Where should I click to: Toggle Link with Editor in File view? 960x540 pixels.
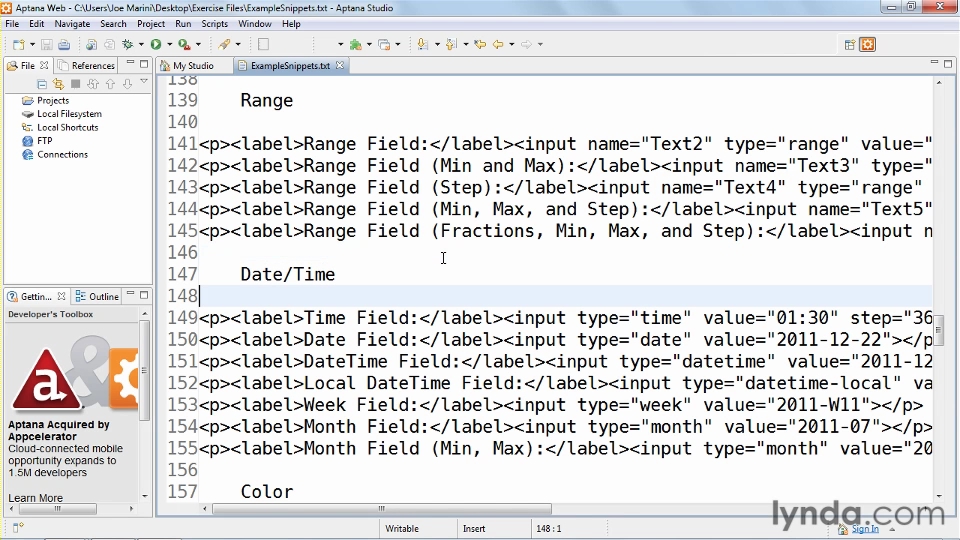pos(59,84)
